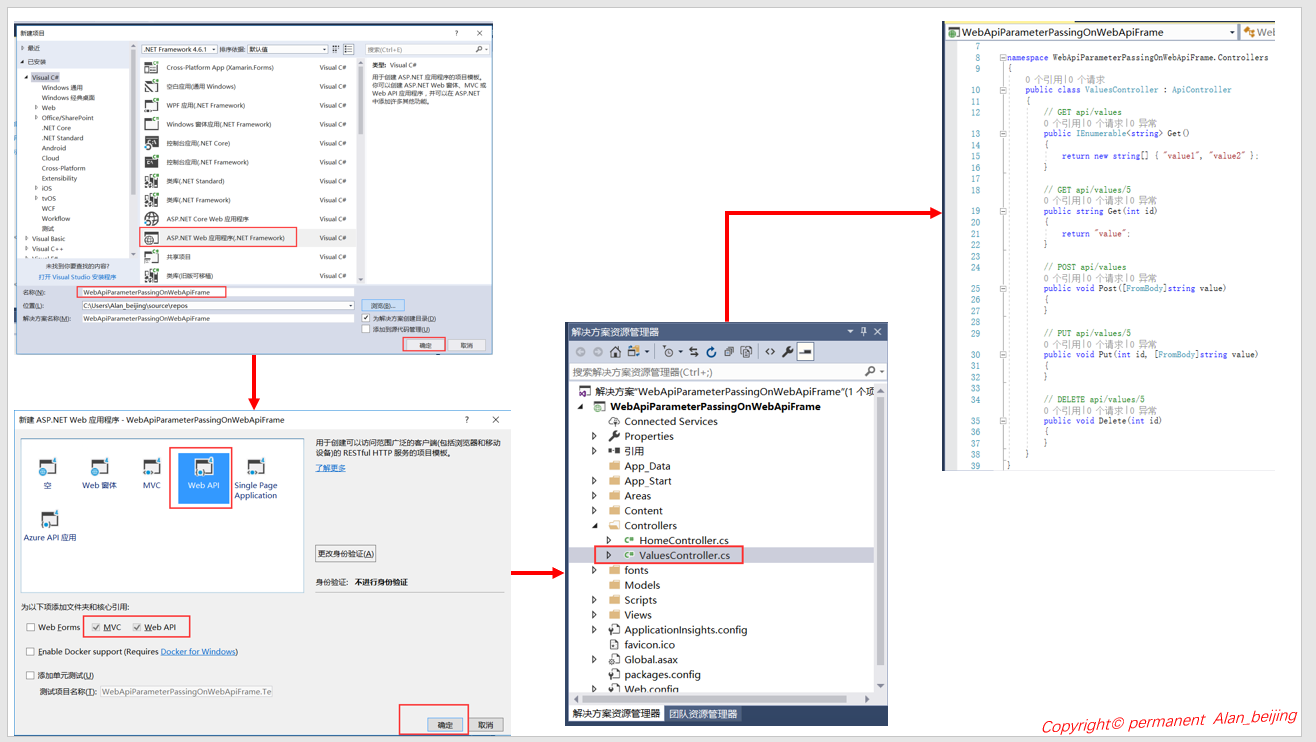This screenshot has height=742, width=1316.
Task: Toggle the Web API reference checkbox
Action: click(x=137, y=628)
